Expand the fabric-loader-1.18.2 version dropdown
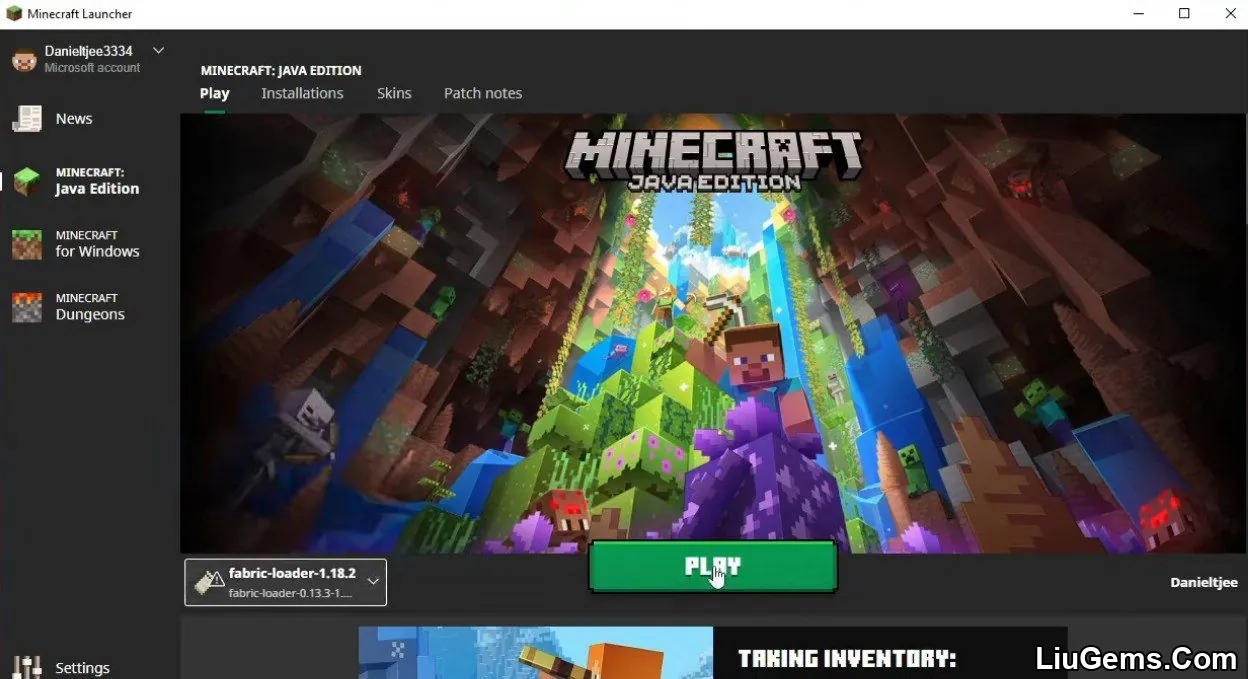The height and width of the screenshot is (679, 1248). coord(373,581)
